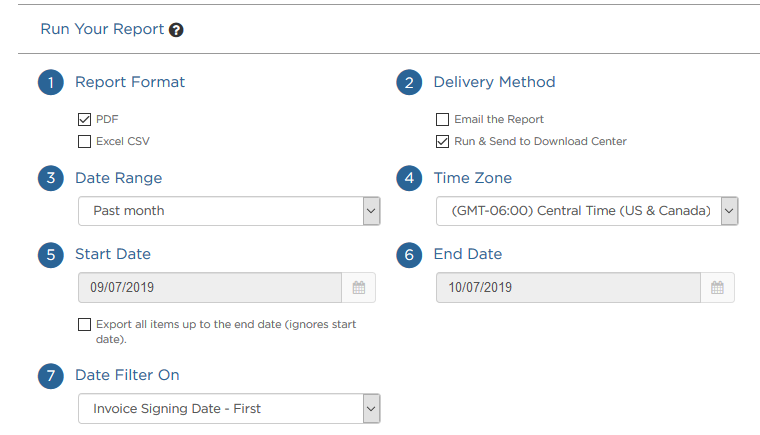Expand the Past month date range dropdown
Viewport: 760px width, 435px height.
(229, 211)
